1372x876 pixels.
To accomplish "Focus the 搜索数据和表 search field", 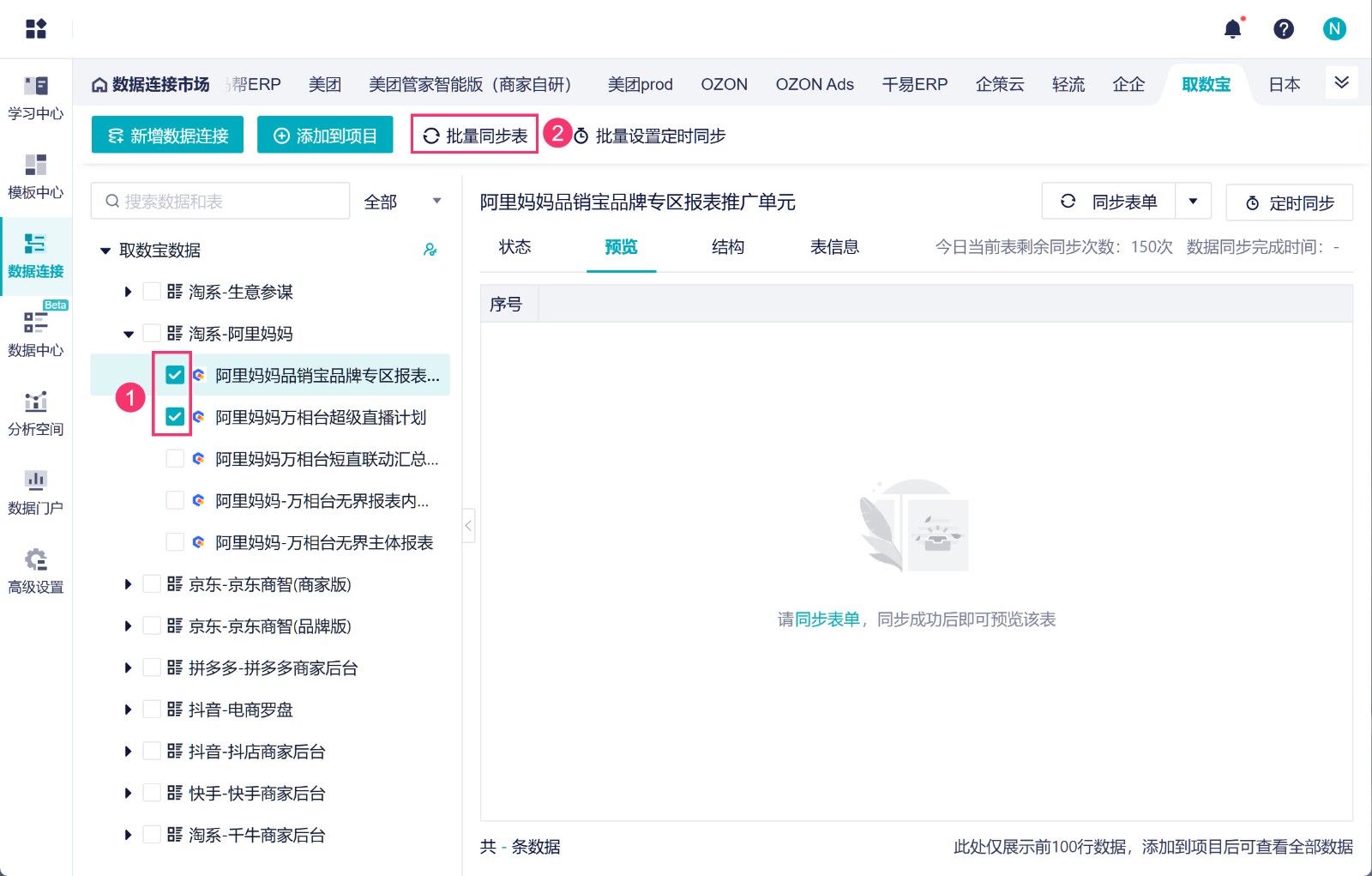I will (220, 202).
